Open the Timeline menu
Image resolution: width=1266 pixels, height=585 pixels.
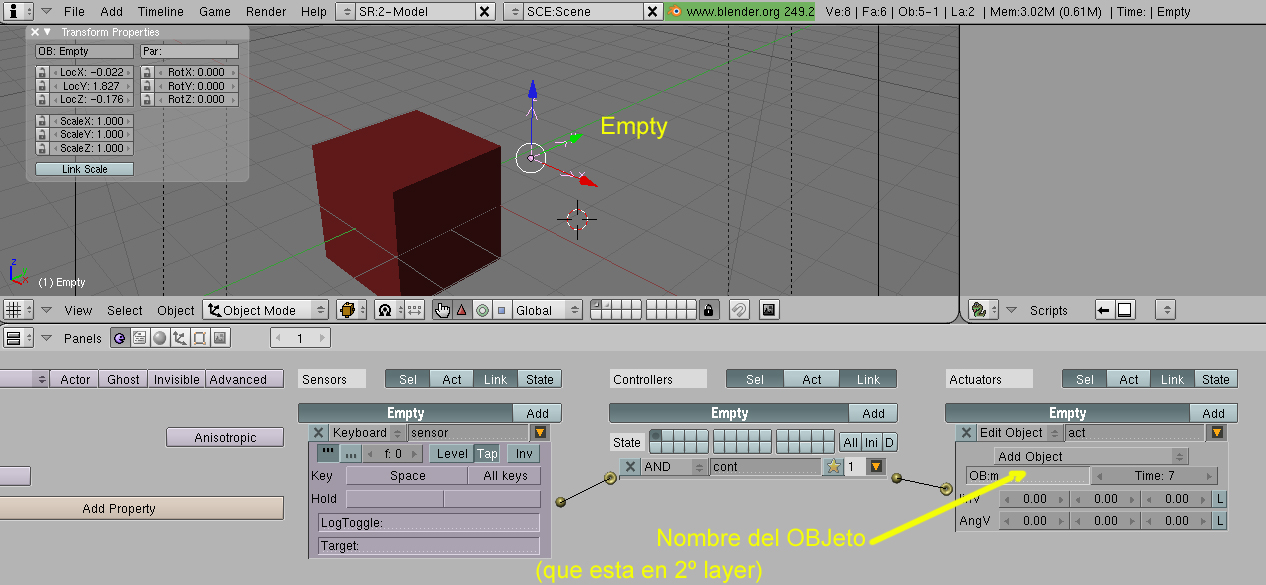point(161,11)
